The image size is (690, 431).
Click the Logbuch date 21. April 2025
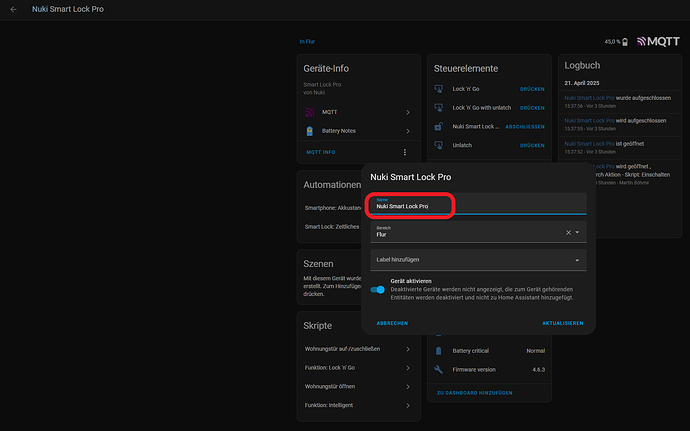click(582, 83)
